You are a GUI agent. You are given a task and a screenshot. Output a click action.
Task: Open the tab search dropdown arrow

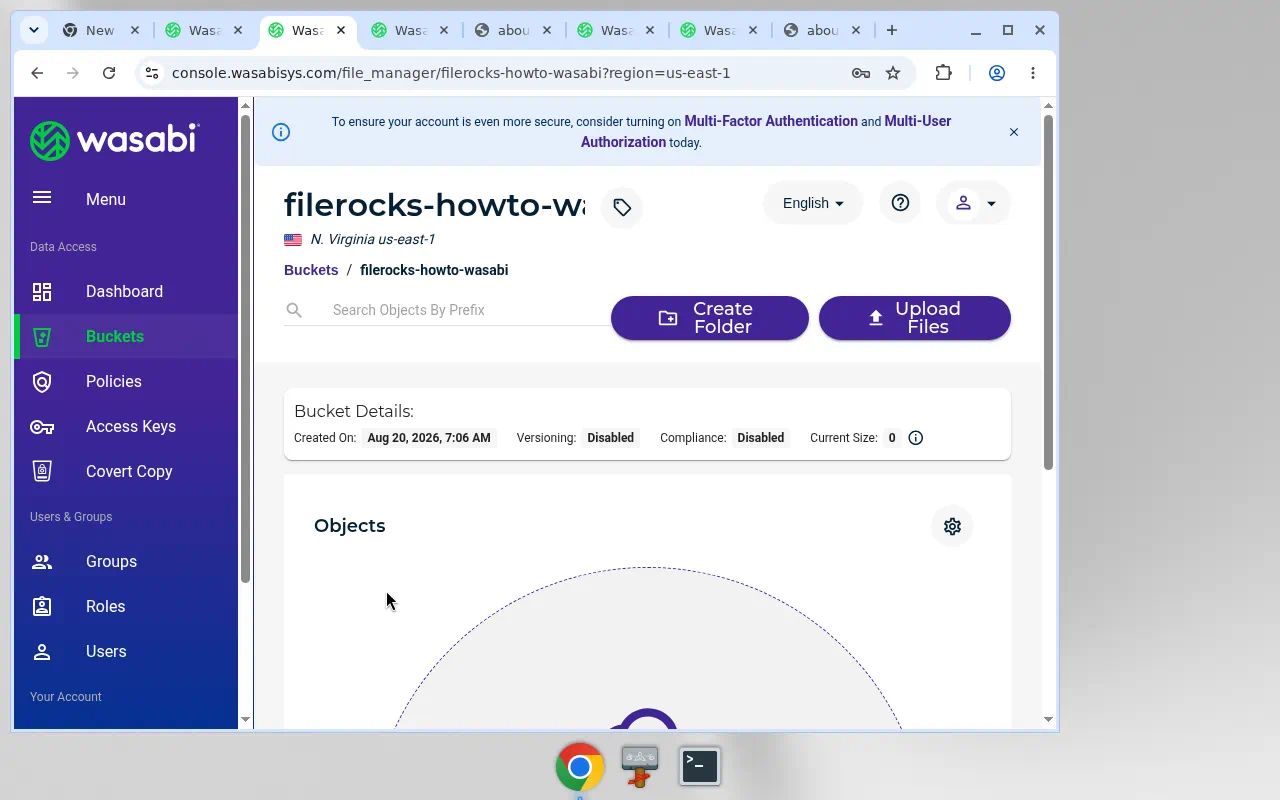point(34,30)
